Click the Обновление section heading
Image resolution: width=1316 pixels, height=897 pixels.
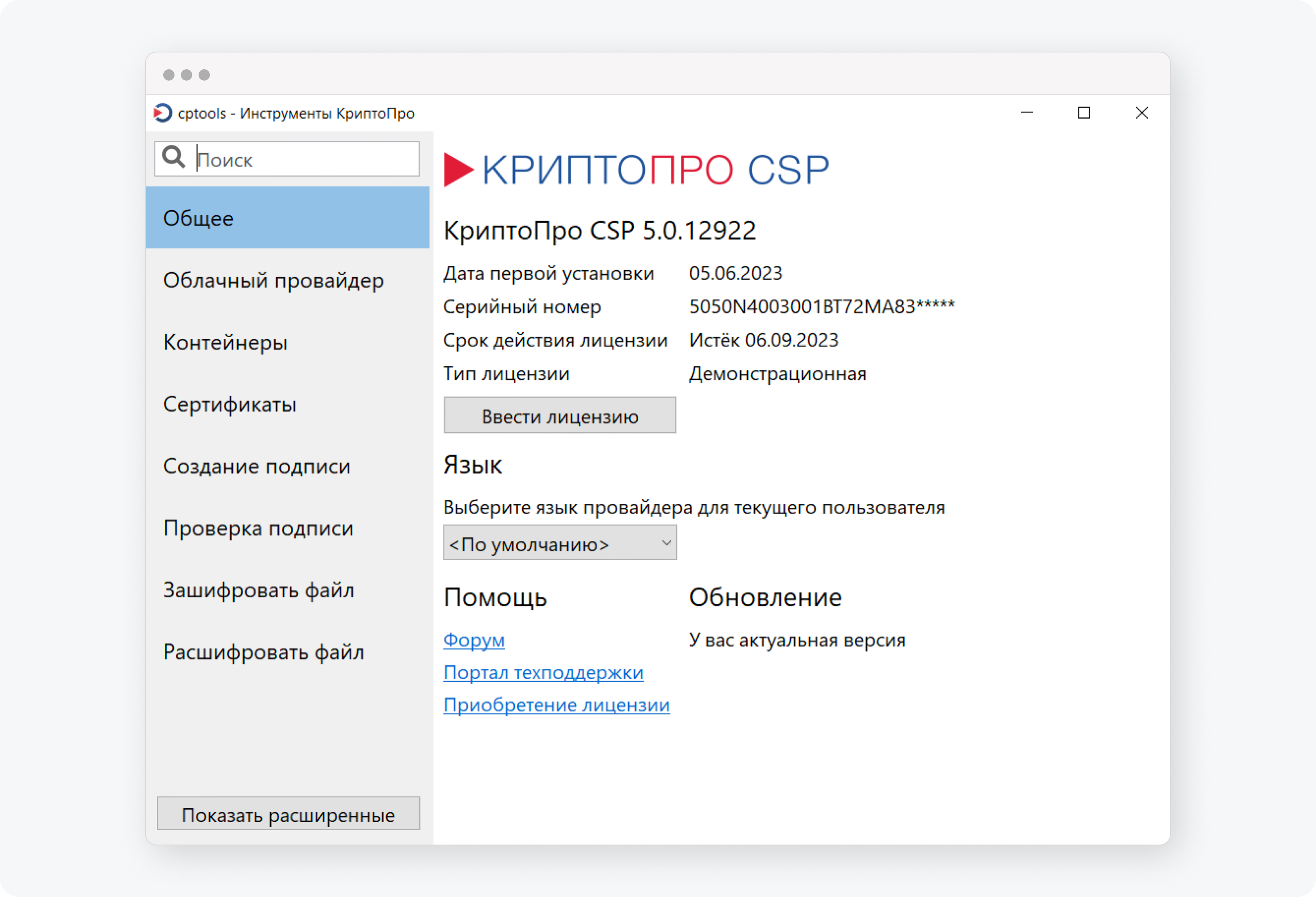(766, 597)
